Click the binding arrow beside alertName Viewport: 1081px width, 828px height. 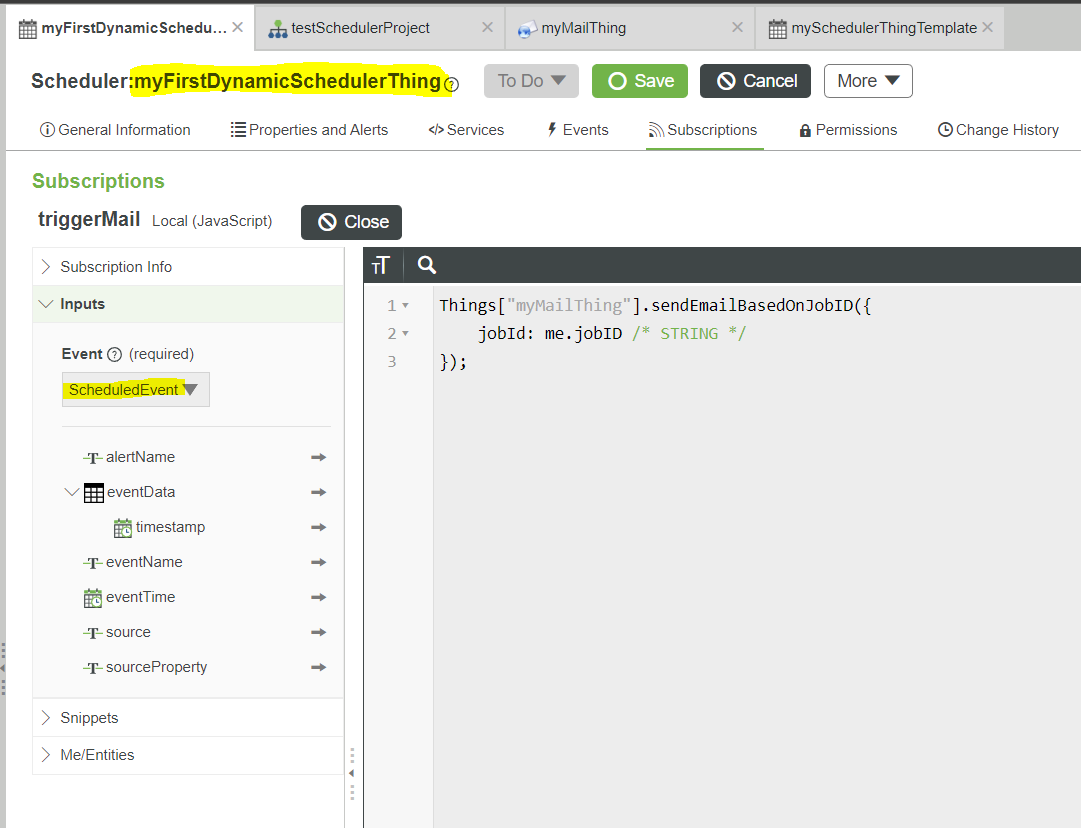(x=318, y=457)
